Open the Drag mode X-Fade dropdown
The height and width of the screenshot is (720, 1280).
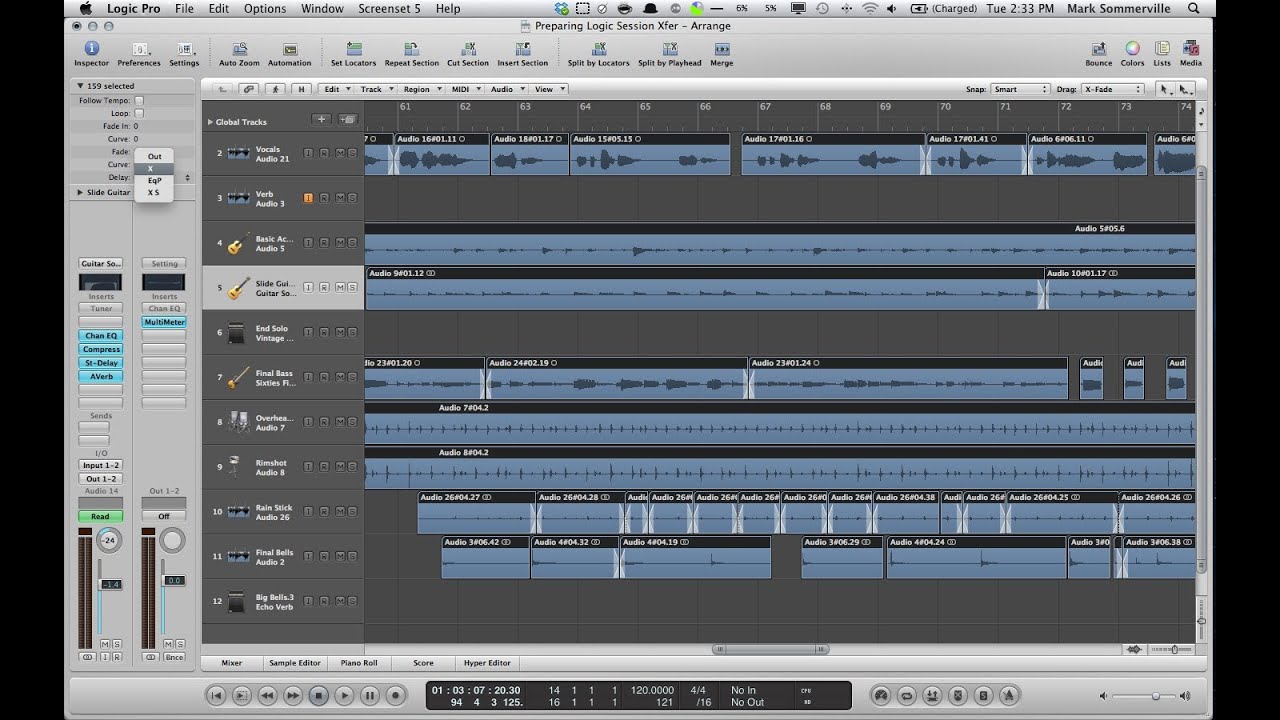(x=1111, y=89)
